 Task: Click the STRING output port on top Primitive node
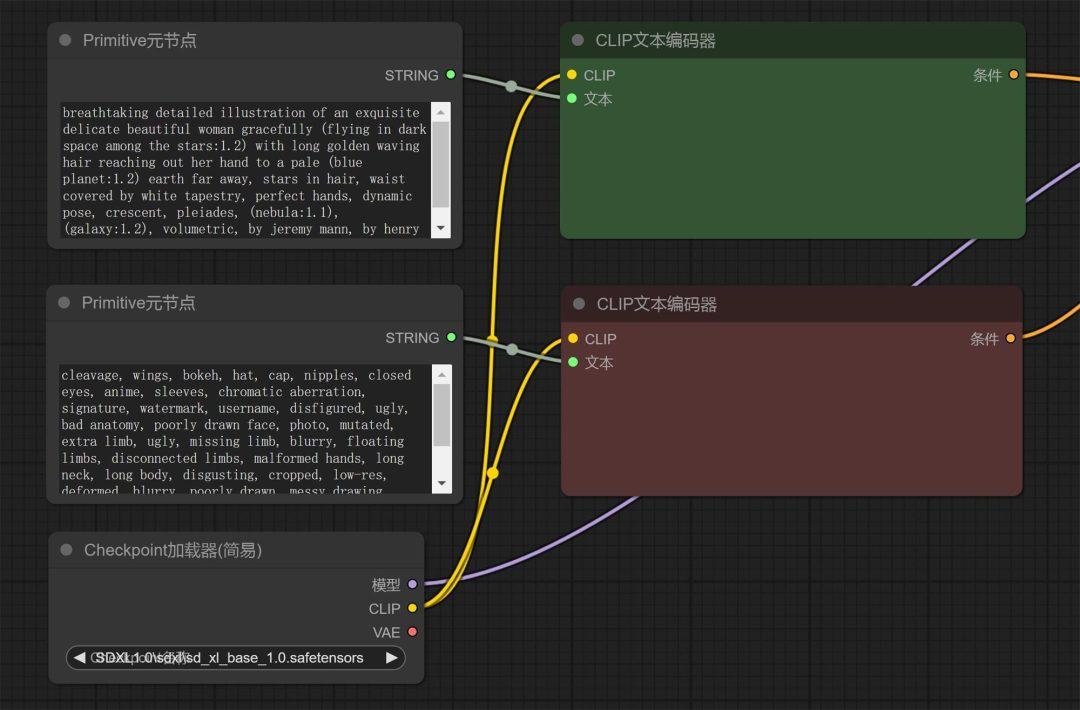451,75
